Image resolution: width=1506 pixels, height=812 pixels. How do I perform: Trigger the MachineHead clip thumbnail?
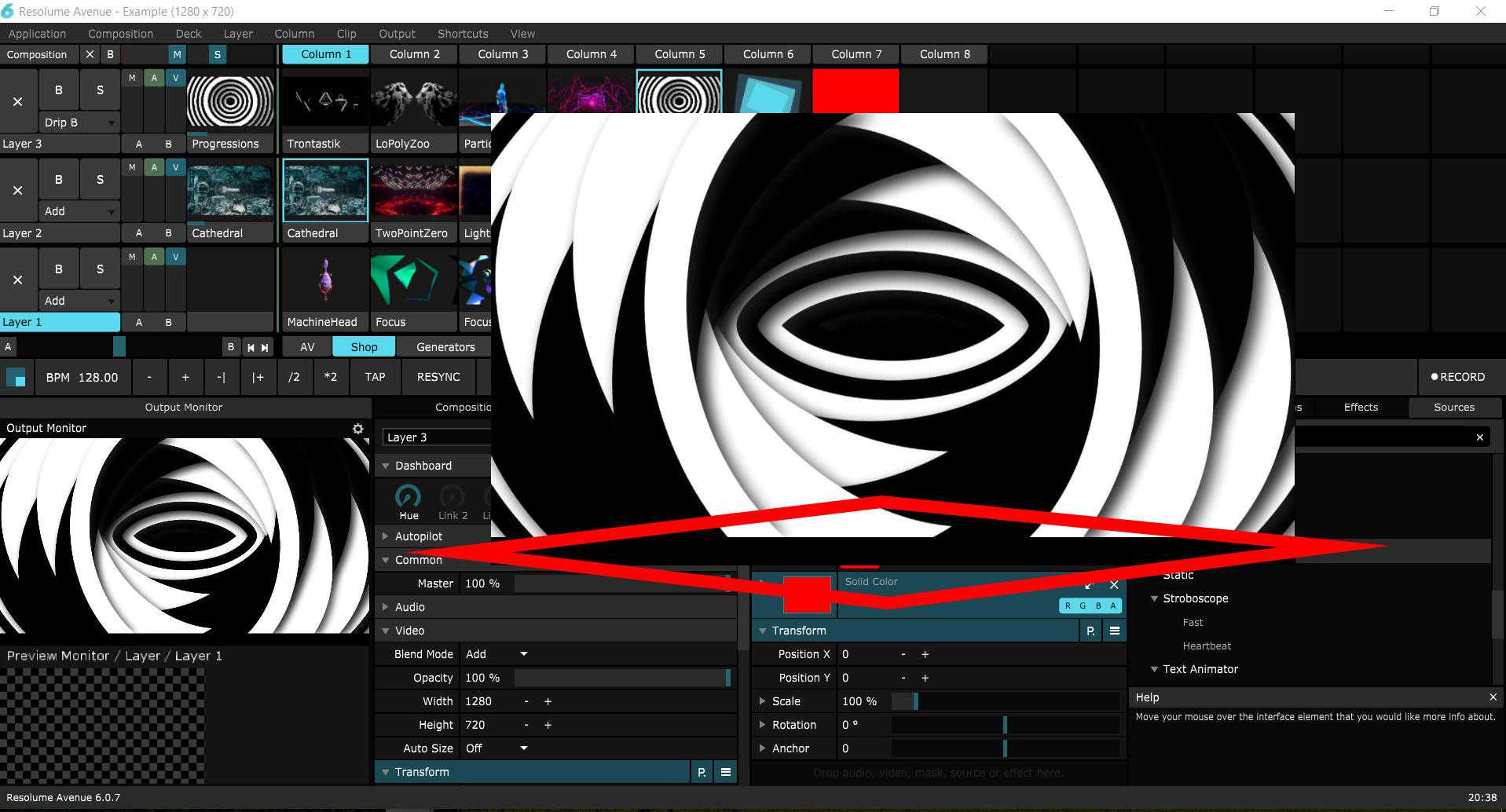[x=325, y=280]
